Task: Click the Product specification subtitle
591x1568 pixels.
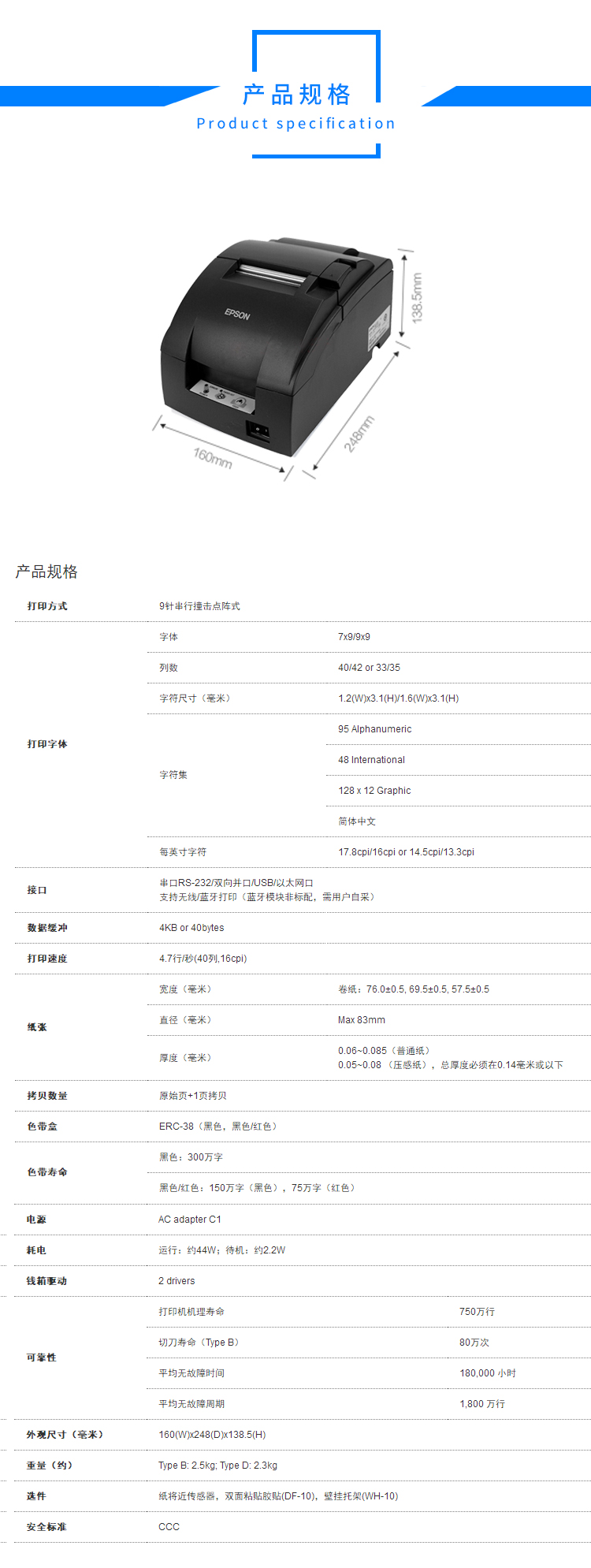Action: (x=295, y=123)
